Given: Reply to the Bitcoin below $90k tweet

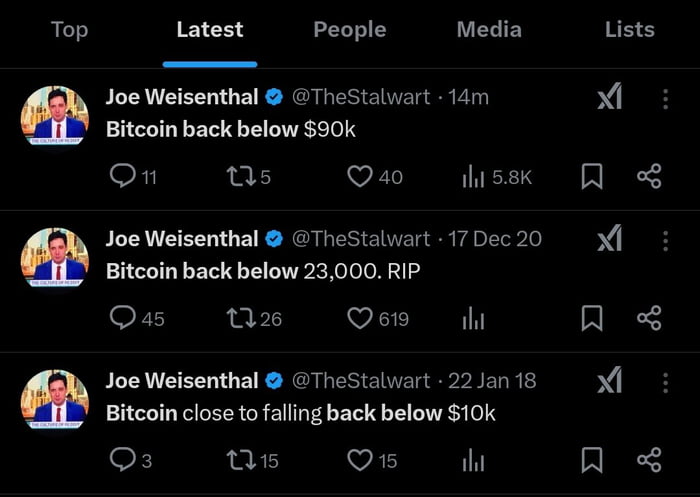Looking at the screenshot, I should click(122, 177).
